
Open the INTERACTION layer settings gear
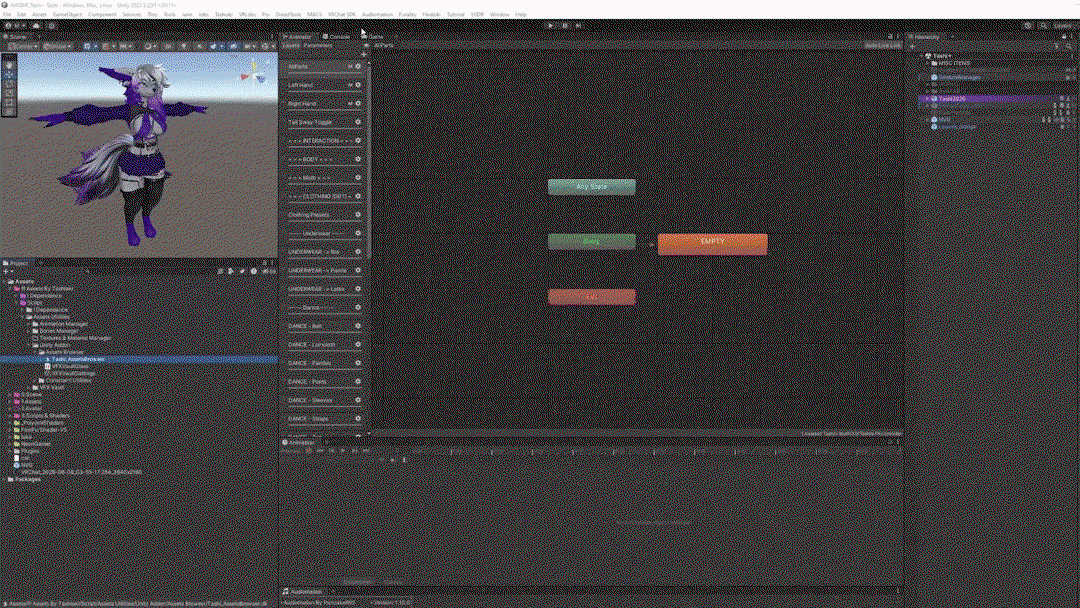tap(357, 140)
